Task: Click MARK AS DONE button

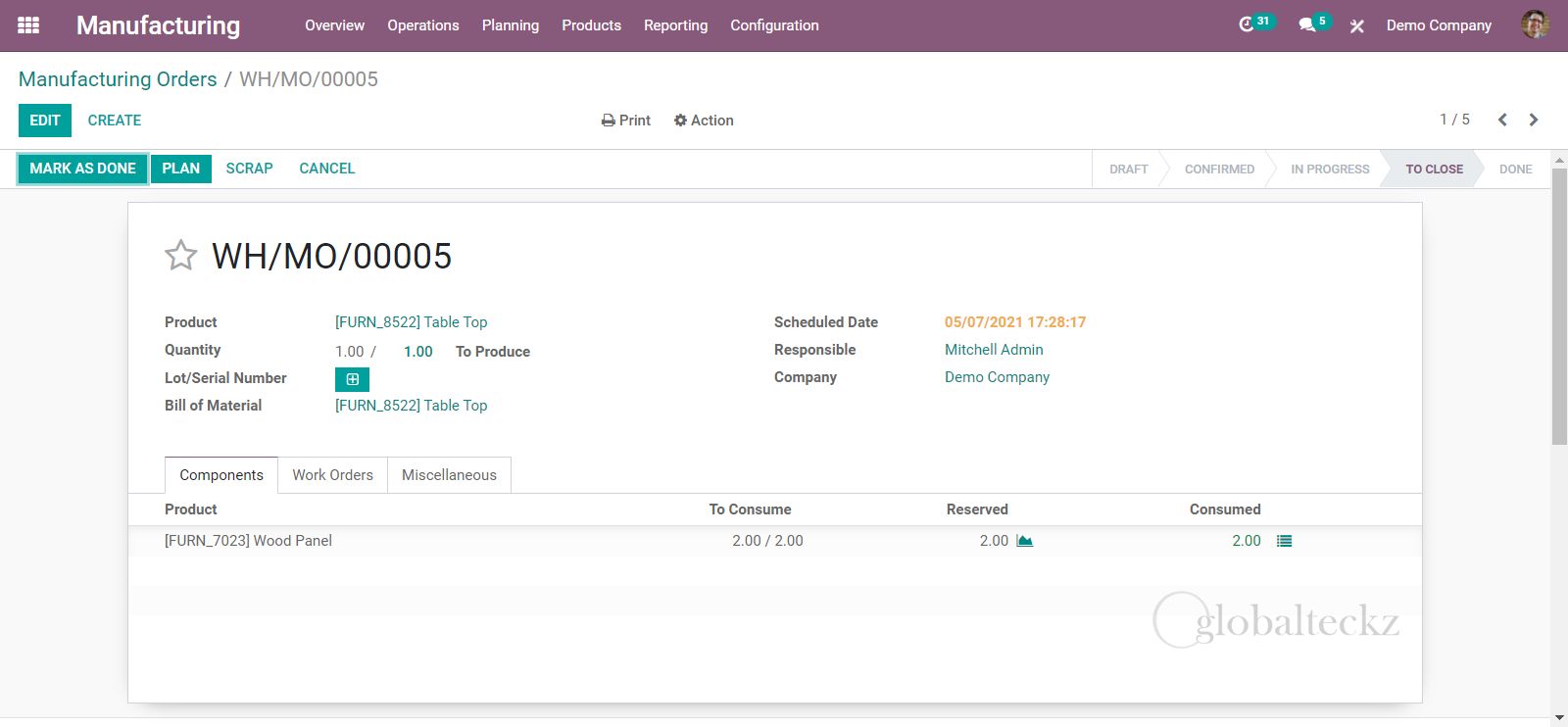Action: tap(83, 169)
